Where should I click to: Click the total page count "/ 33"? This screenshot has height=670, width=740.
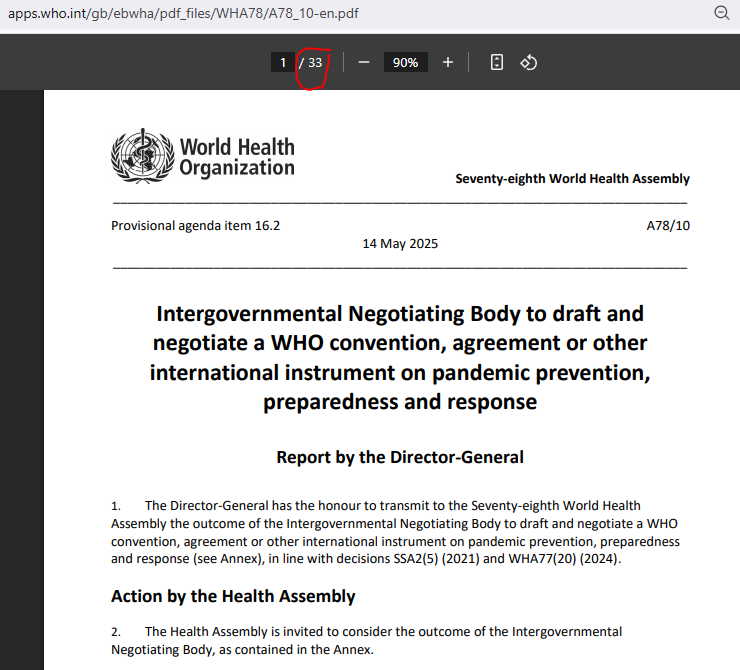pyautogui.click(x=311, y=63)
